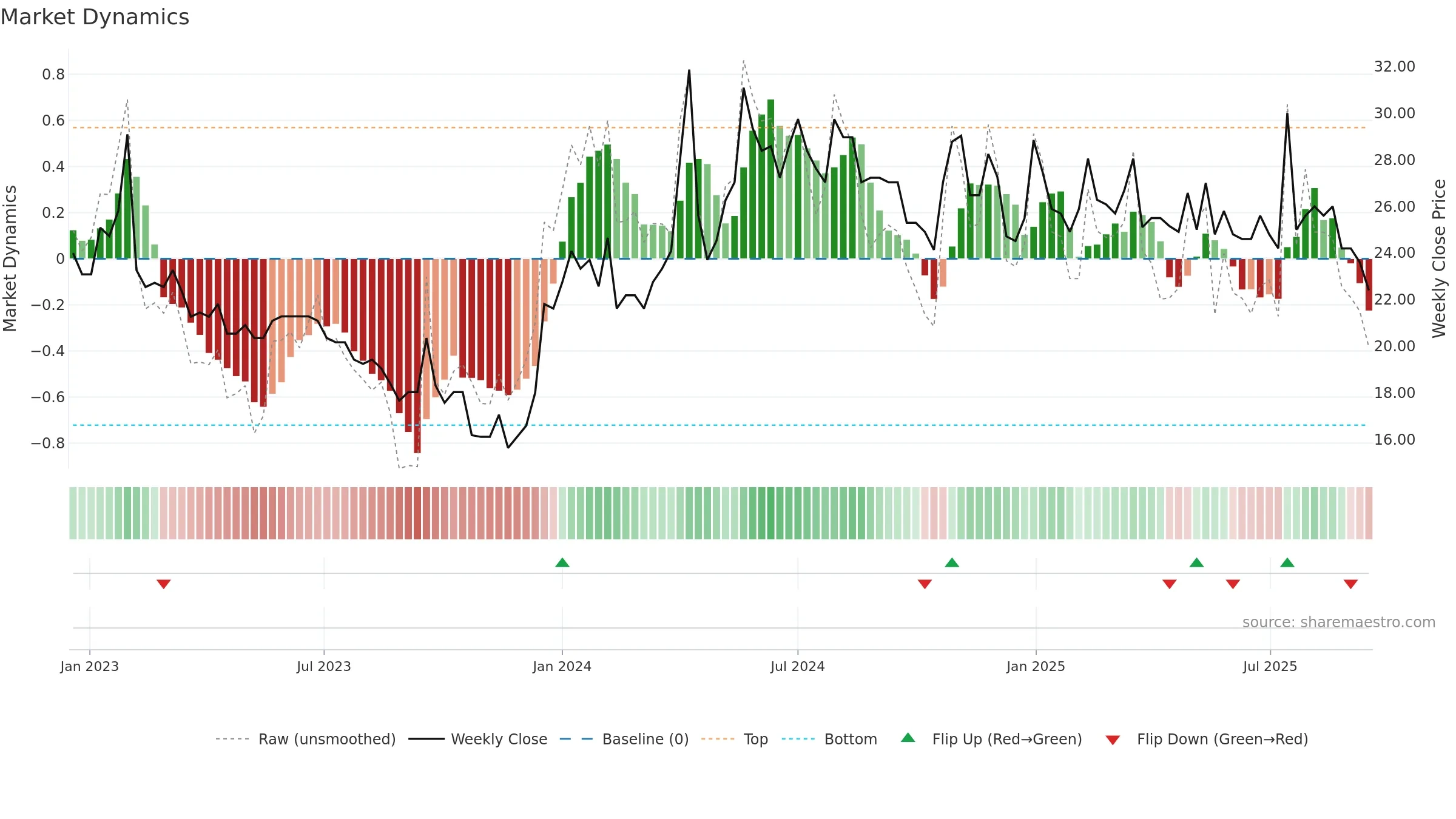This screenshot has width=1456, height=819.
Task: Click the orange Top legend line swatch
Action: (x=718, y=739)
